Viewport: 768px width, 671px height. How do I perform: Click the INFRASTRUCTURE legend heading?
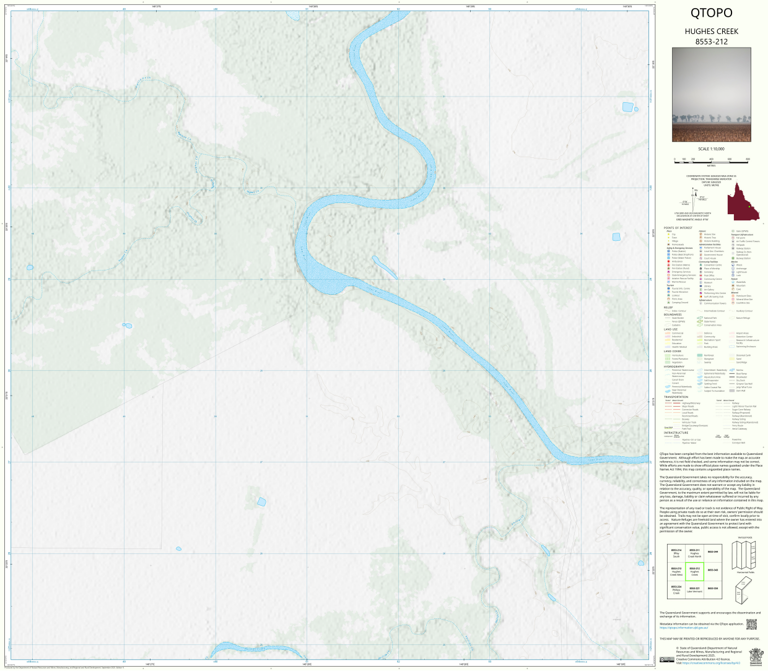coord(676,432)
